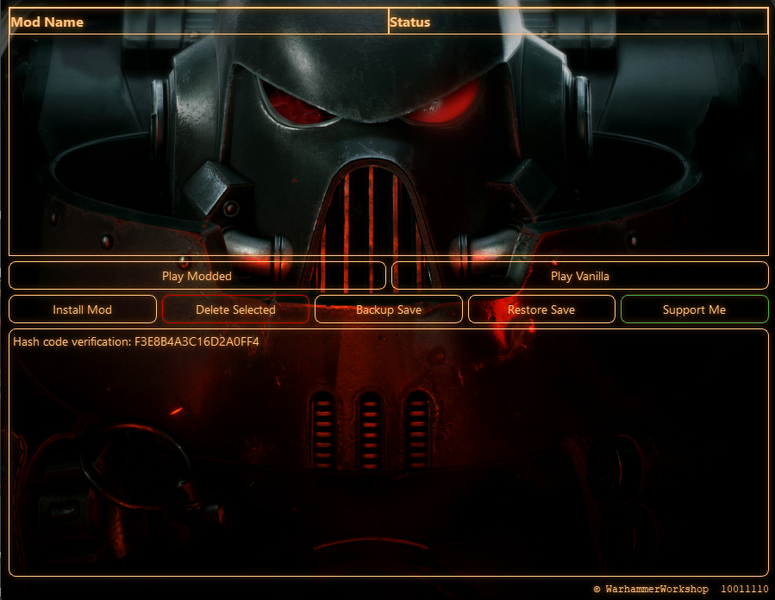This screenshot has width=775, height=600.
Task: Click the Play Vanilla button
Action: click(579, 276)
